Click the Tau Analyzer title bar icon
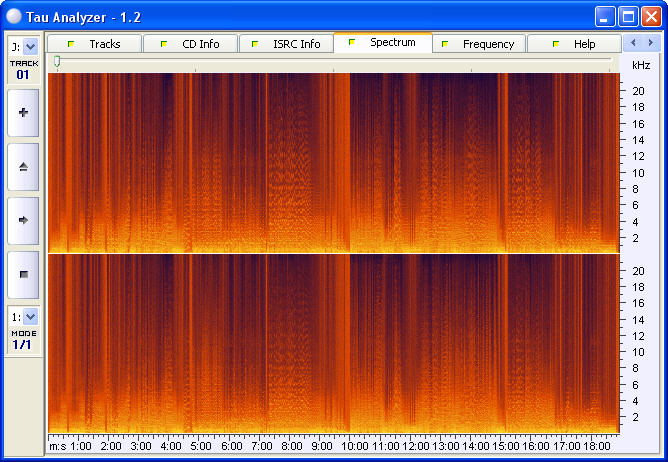668x462 pixels. pyautogui.click(x=13, y=16)
